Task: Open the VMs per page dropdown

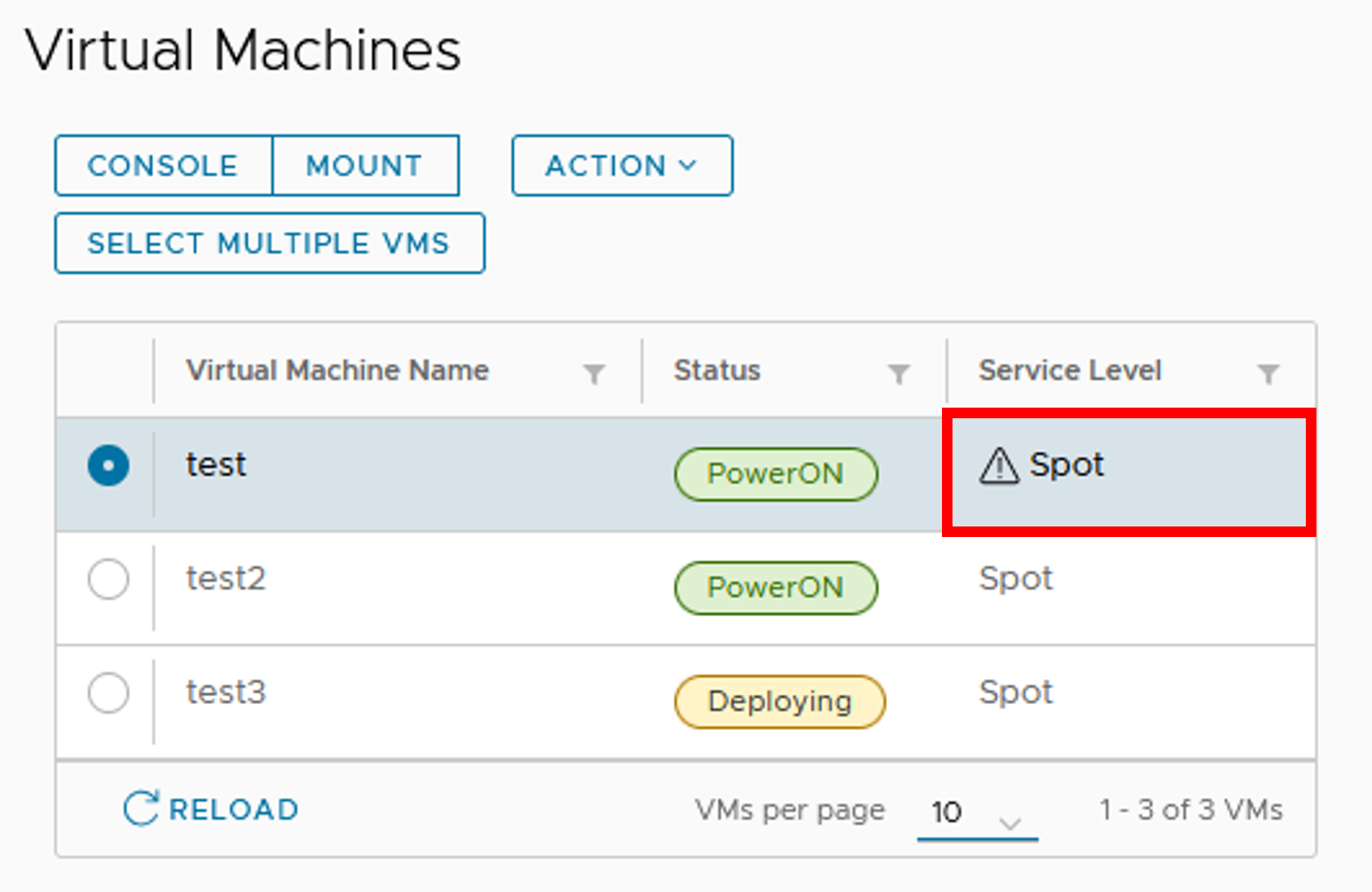Action: click(977, 812)
